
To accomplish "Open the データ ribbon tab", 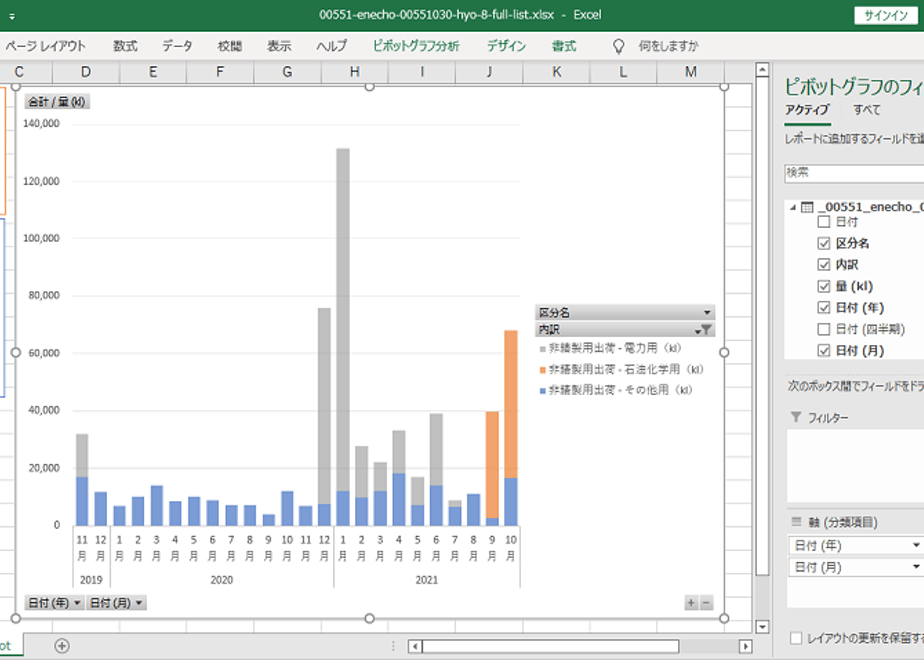I will (177, 46).
